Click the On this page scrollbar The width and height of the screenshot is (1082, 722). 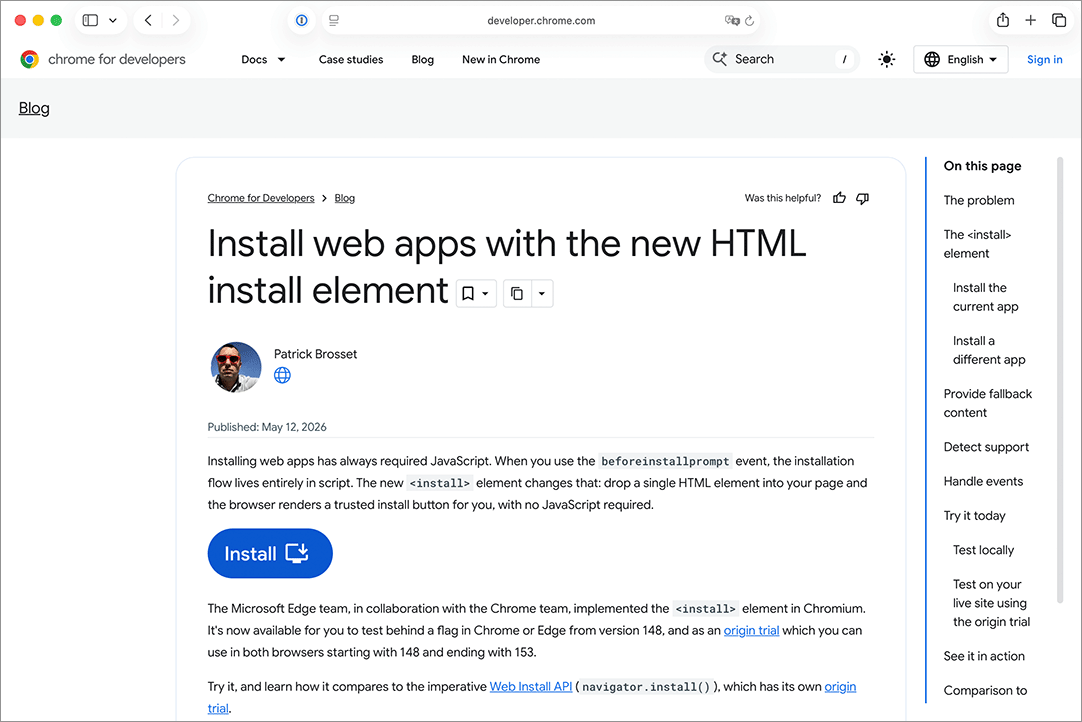pyautogui.click(x=1060, y=381)
